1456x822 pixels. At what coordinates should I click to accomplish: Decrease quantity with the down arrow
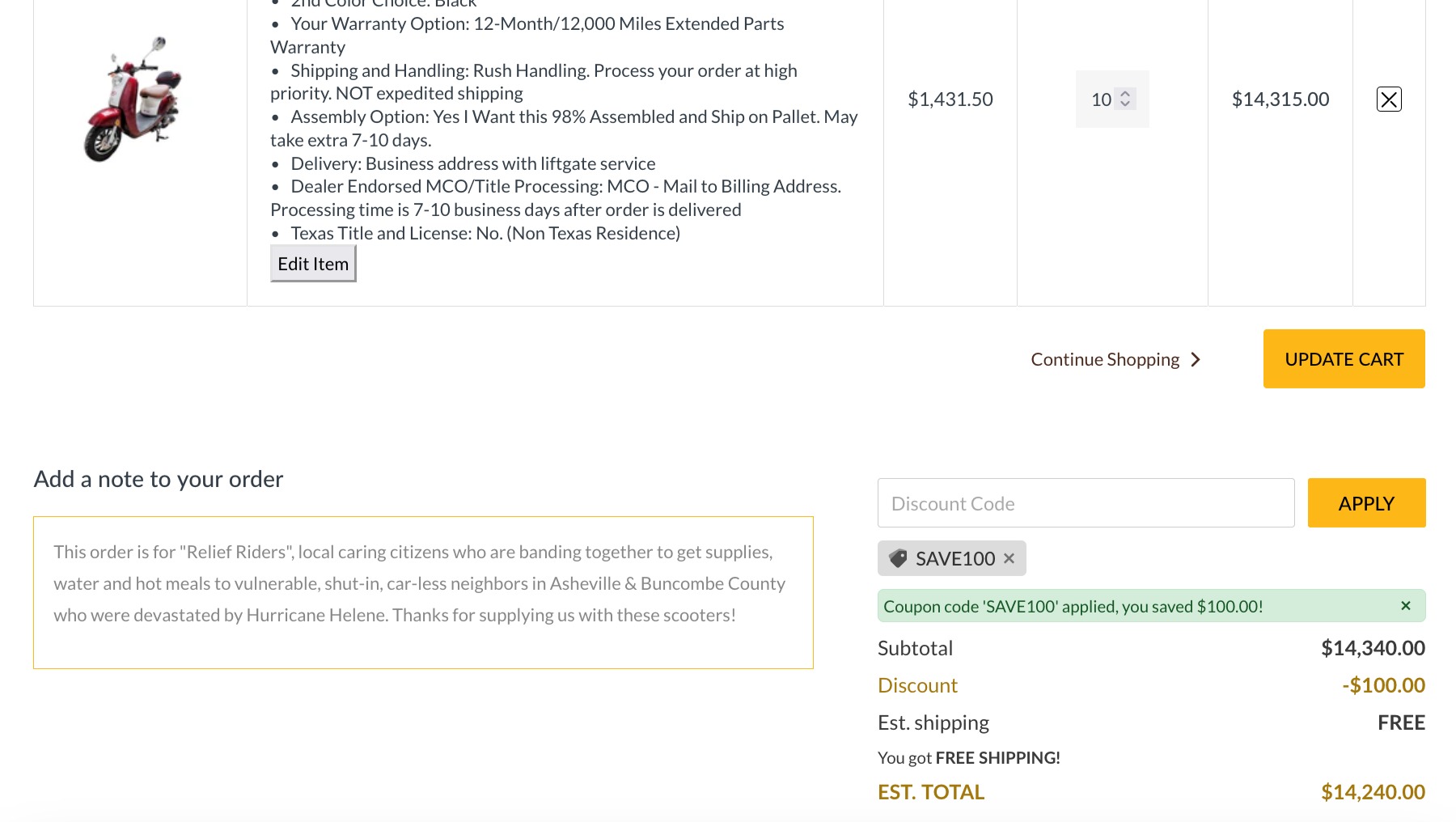coord(1125,104)
